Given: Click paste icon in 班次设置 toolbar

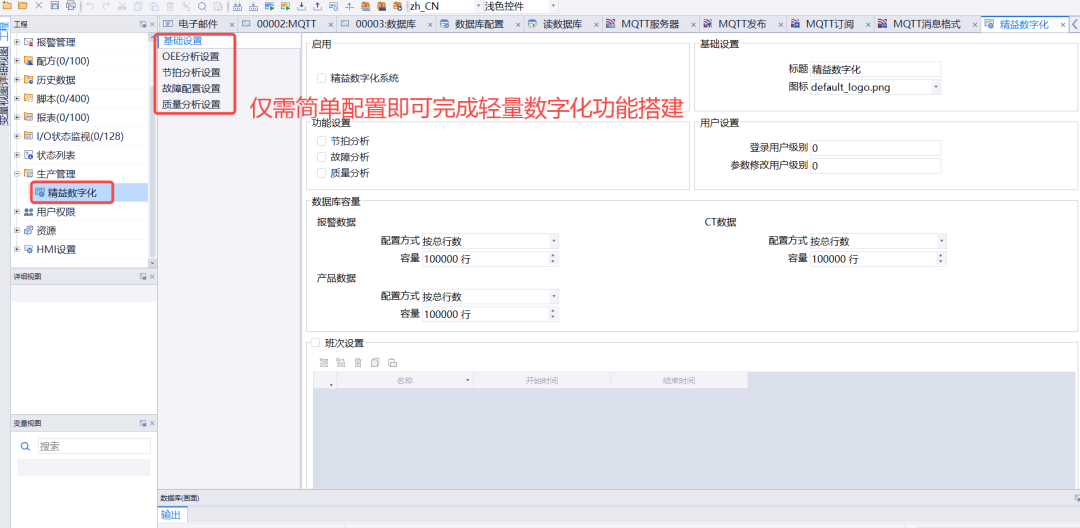Looking at the screenshot, I should pyautogui.click(x=392, y=362).
